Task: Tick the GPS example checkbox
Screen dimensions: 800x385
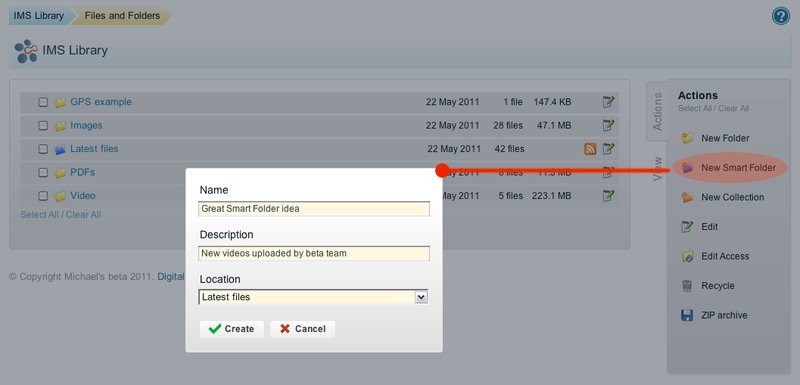Action: pyautogui.click(x=43, y=102)
